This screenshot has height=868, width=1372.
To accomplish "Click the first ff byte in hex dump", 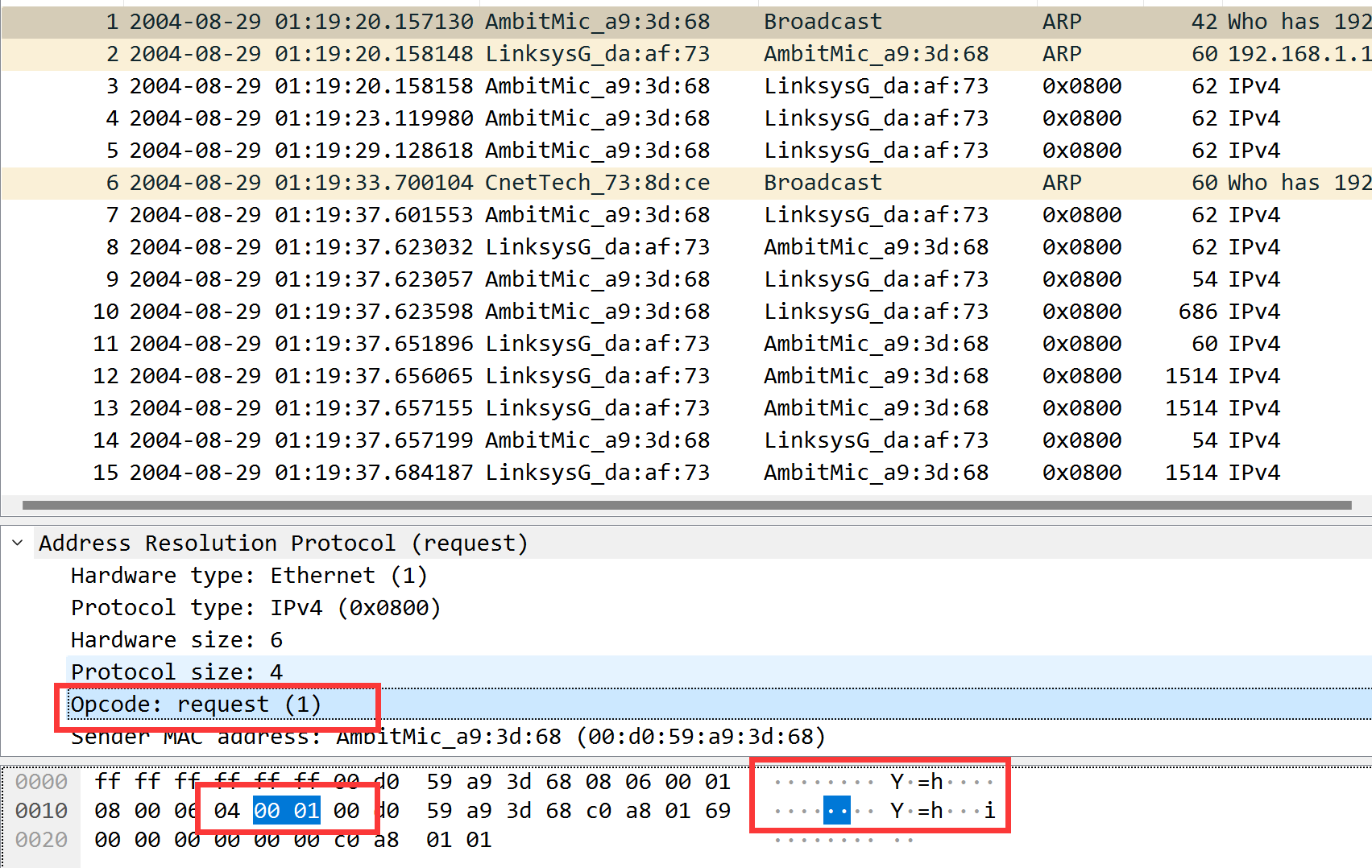I will [108, 781].
